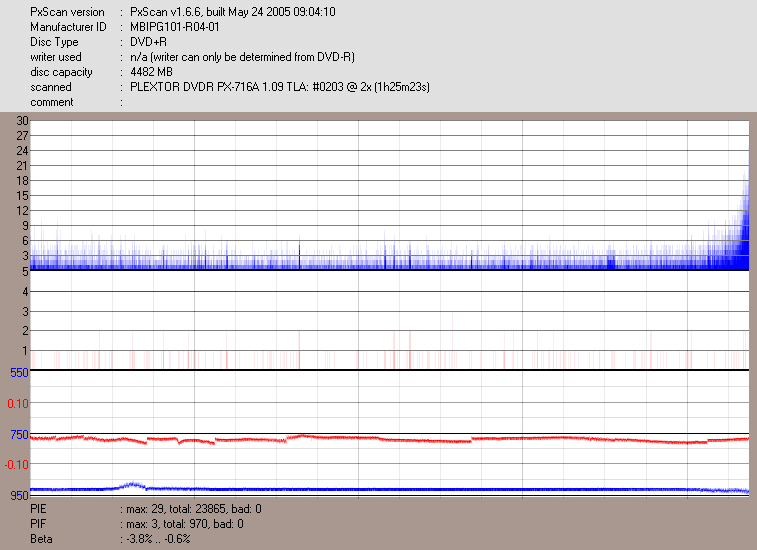Click the 'n/a (writer can only be determined from DVD-R)' text

pyautogui.click(x=242, y=57)
